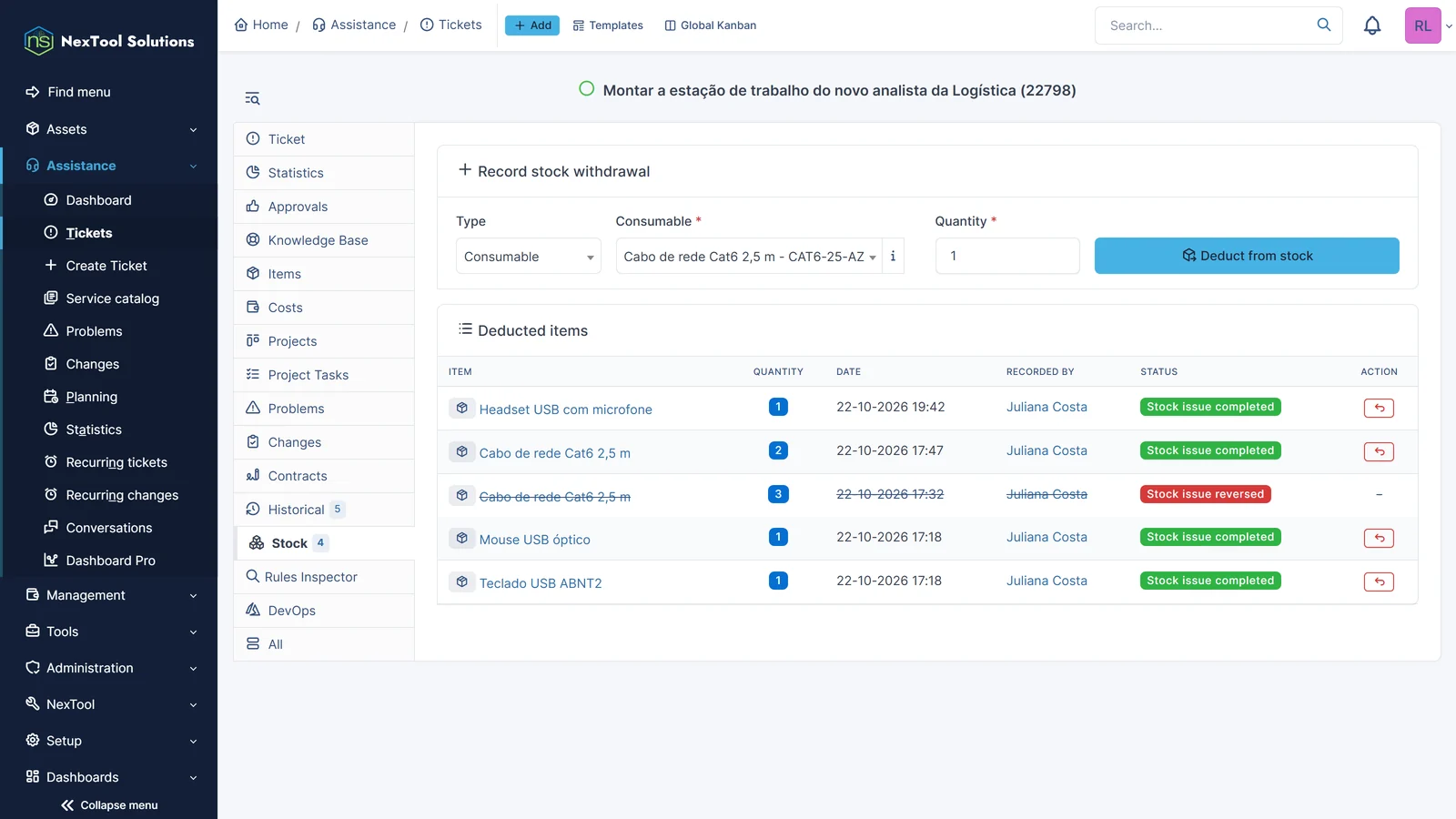Open the Costs tab
Viewport: 1456px width, 819px height.
pos(324,308)
